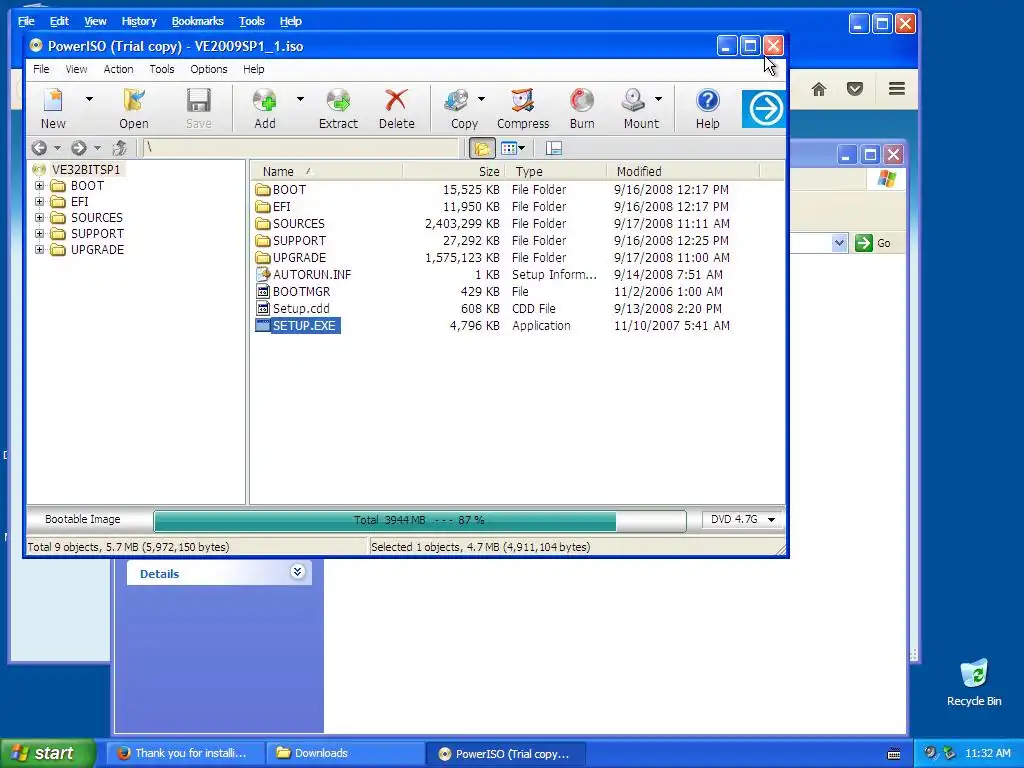
Task: Open the Mount button dropdown arrow
Action: point(658,99)
